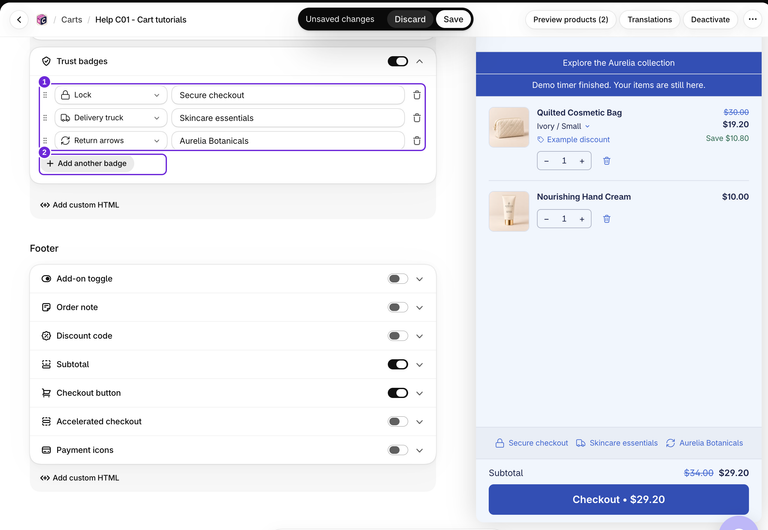Collapse the Trust badges section
768x530 pixels.
[x=419, y=61]
